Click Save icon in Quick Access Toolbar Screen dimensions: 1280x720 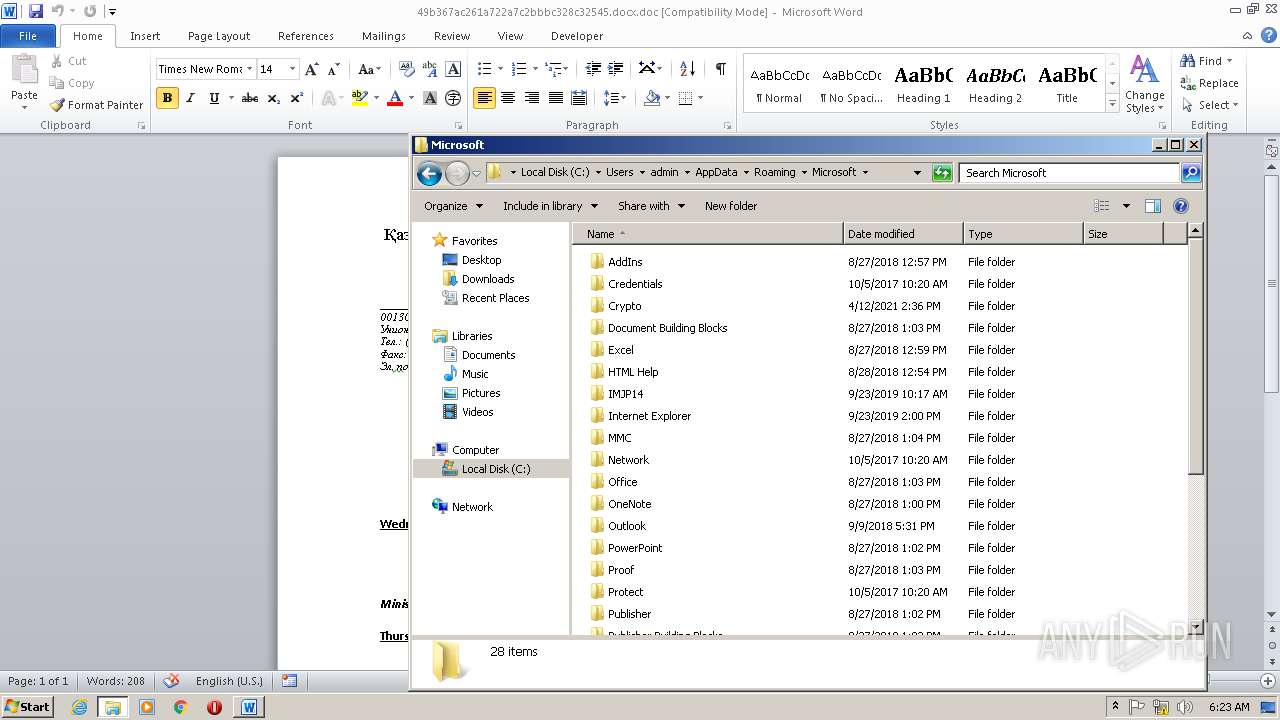pyautogui.click(x=36, y=11)
